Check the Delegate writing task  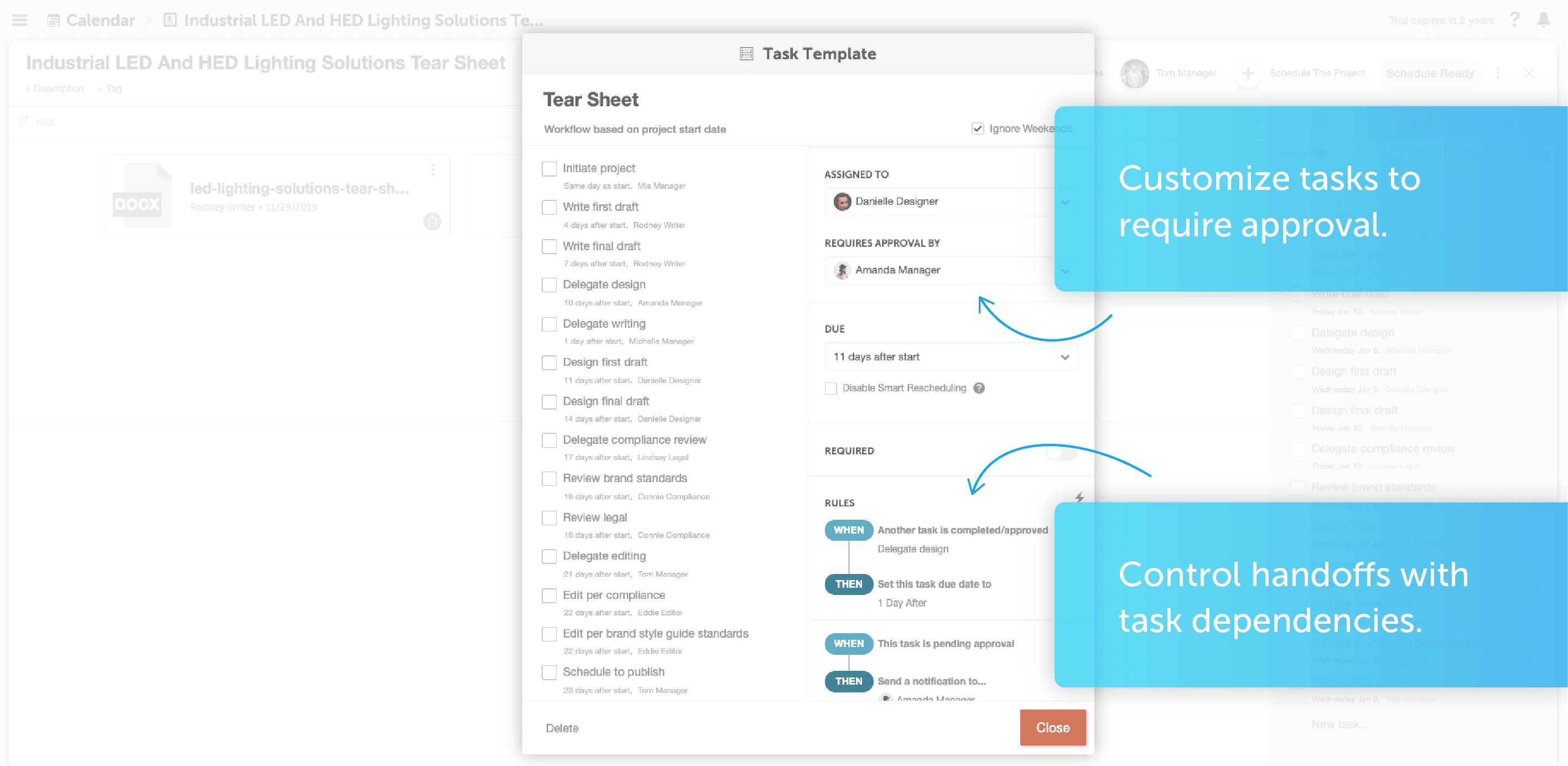549,324
